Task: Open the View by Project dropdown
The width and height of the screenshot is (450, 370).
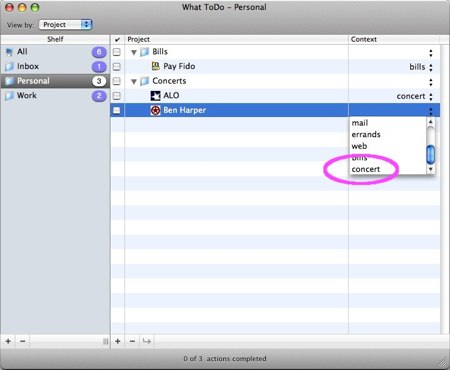Action: (x=66, y=25)
